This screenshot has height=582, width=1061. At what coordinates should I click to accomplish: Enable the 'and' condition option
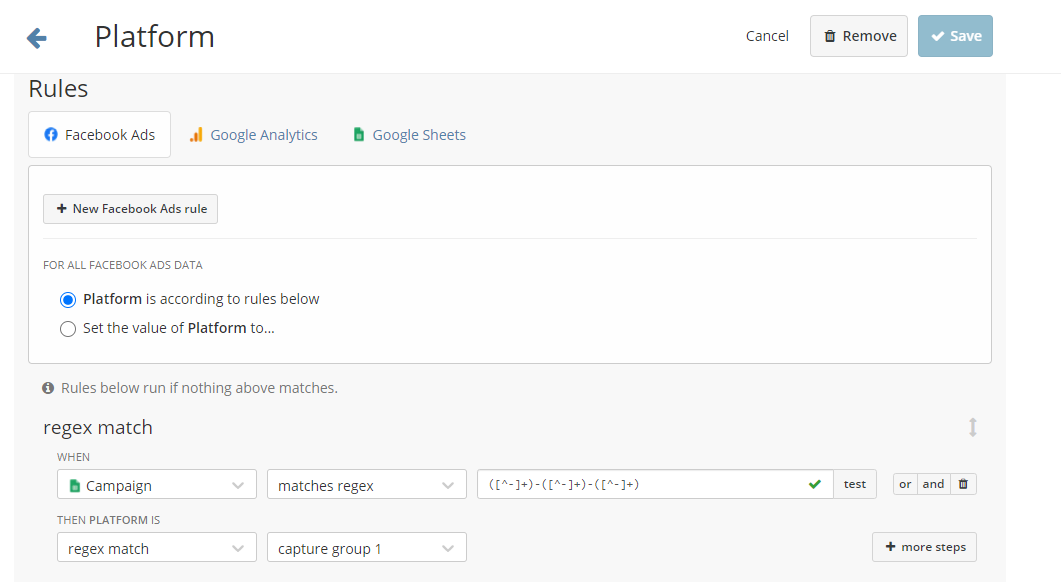click(933, 483)
